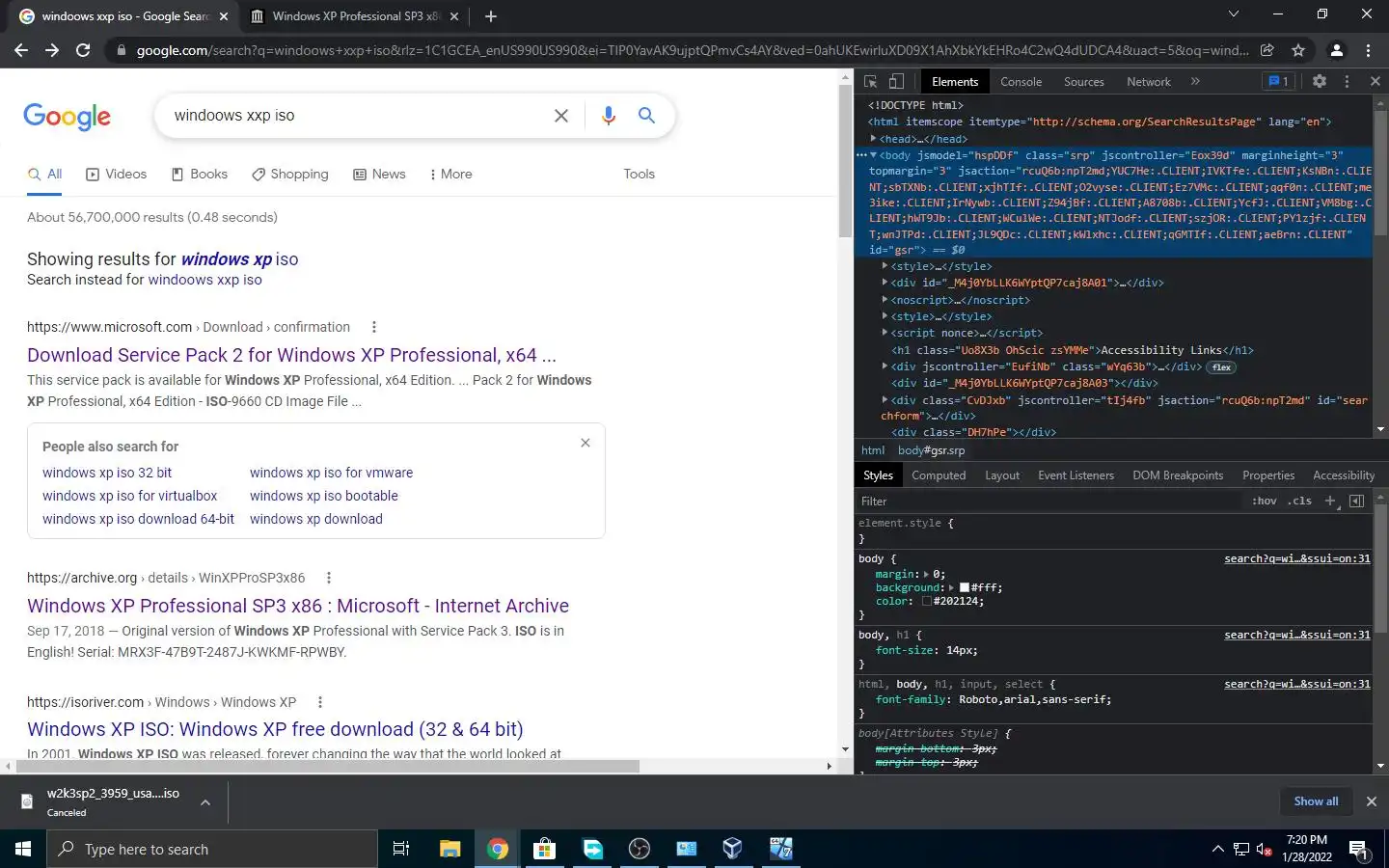Image resolution: width=1389 pixels, height=868 pixels.
Task: Bookmark this page with star icon
Action: pos(1298,50)
